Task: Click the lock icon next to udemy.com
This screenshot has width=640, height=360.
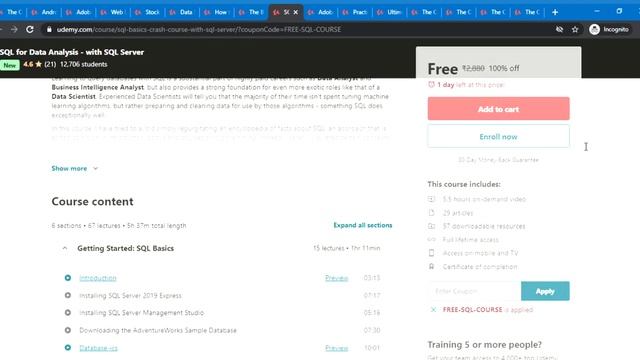Action: pyautogui.click(x=49, y=29)
